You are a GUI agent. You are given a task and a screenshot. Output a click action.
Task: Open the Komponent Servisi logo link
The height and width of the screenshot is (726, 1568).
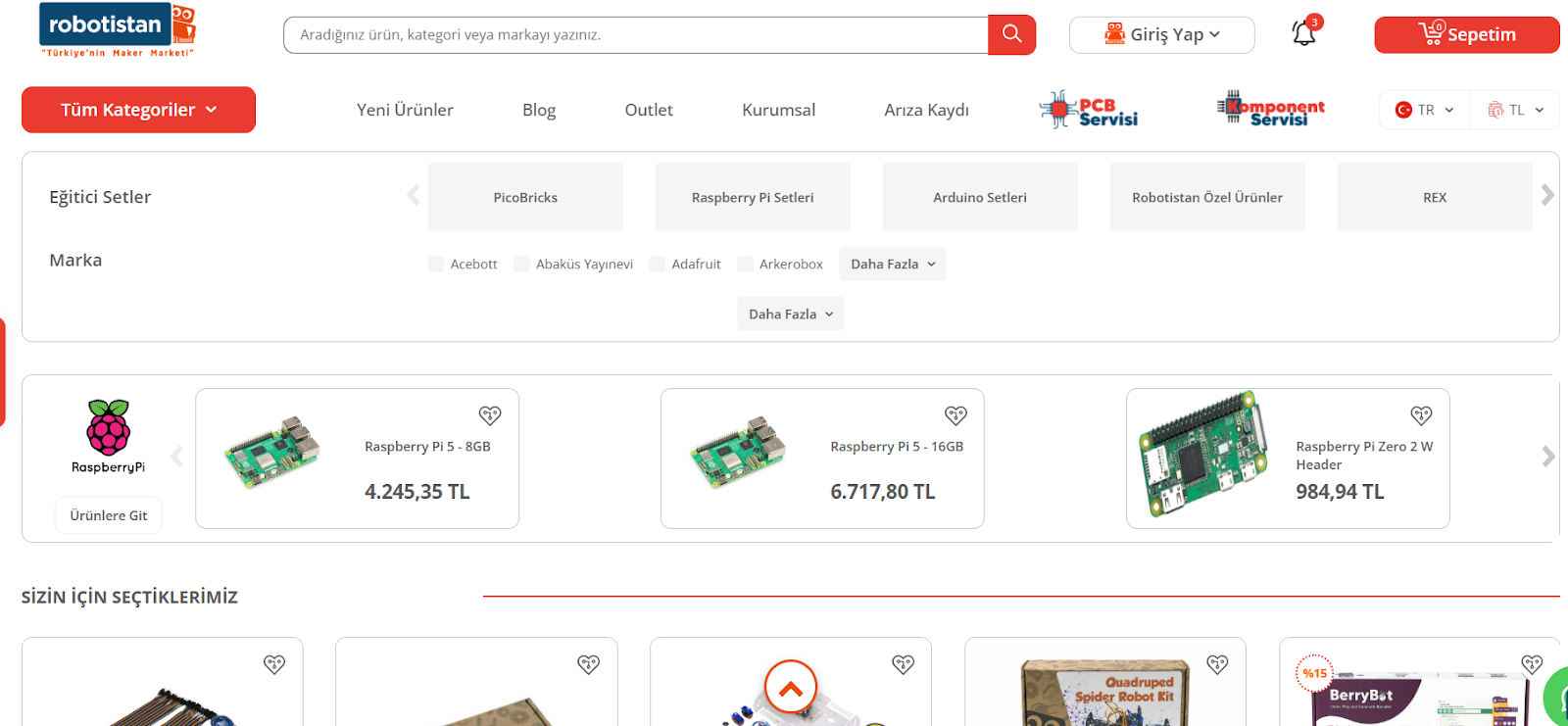pos(1271,109)
